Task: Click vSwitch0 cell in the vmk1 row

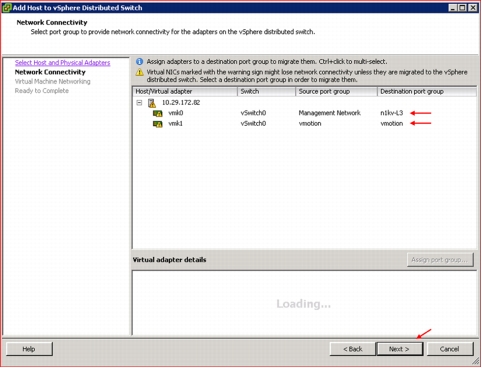Action: pos(253,124)
